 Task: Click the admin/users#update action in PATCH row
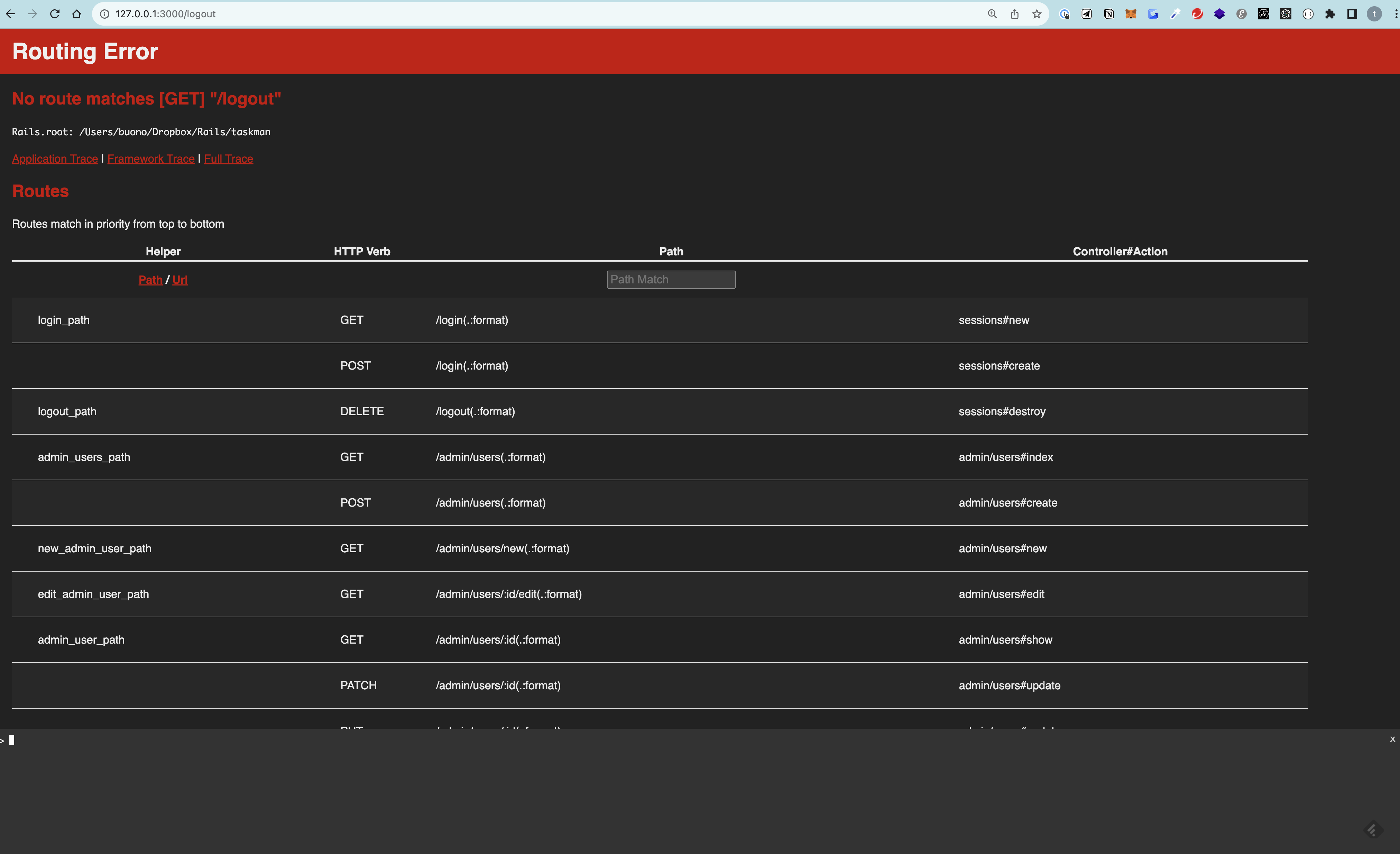tap(1009, 686)
